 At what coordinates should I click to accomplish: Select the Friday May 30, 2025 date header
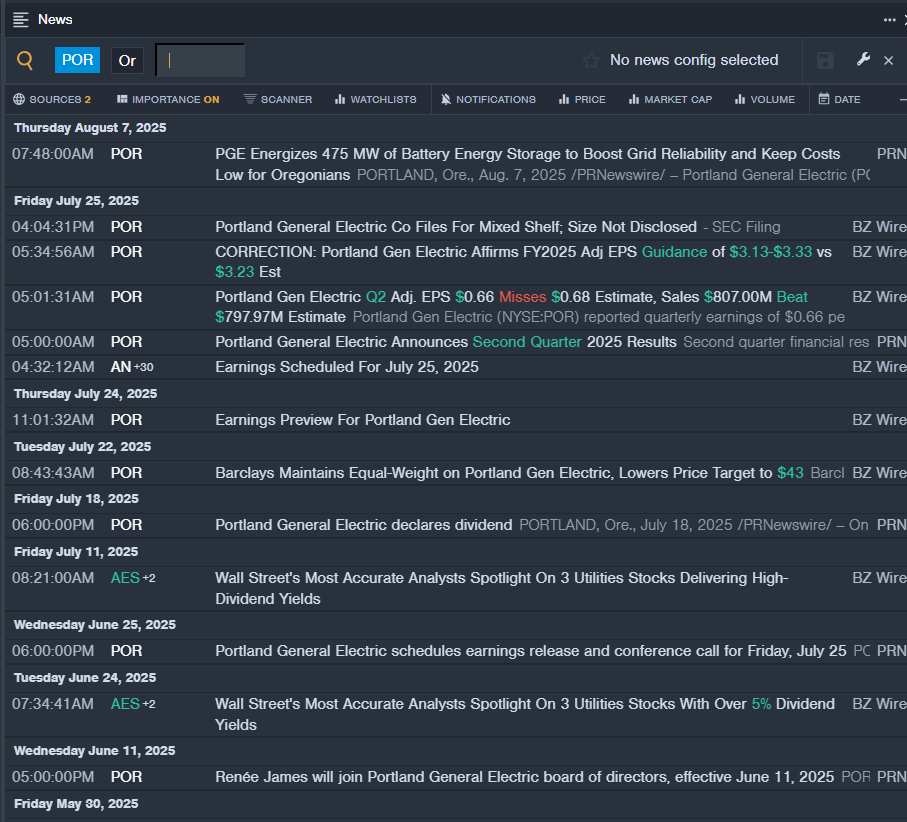tap(76, 804)
